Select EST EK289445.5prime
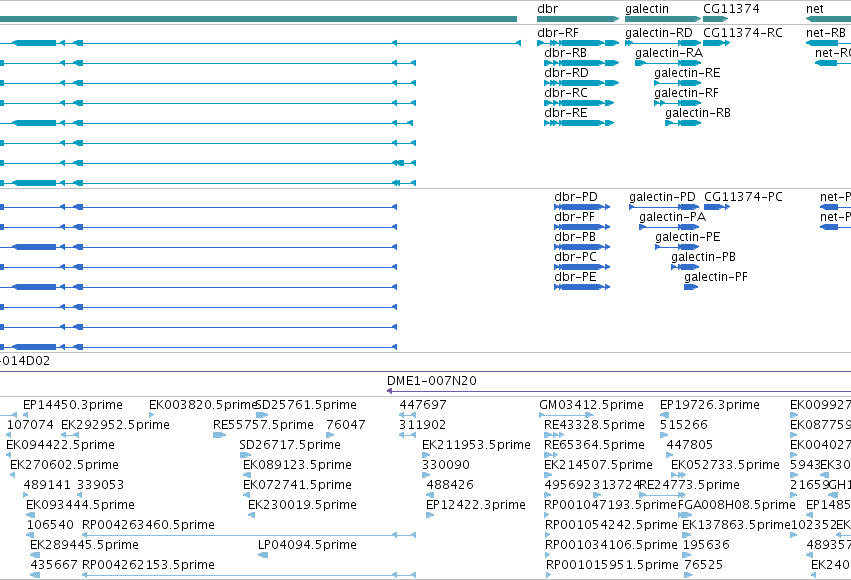The height and width of the screenshot is (580, 851). pos(84,544)
